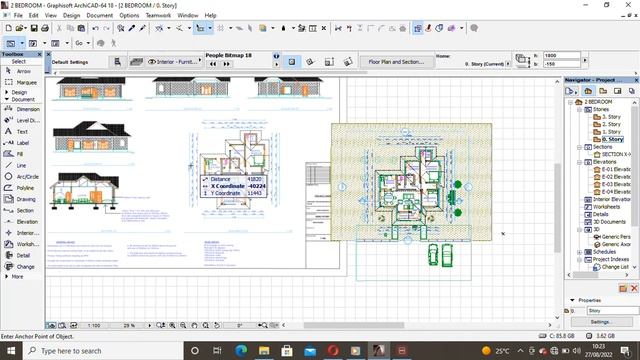Go to next object with forward button
This screenshot has width=640, height=360.
click(x=227, y=64)
